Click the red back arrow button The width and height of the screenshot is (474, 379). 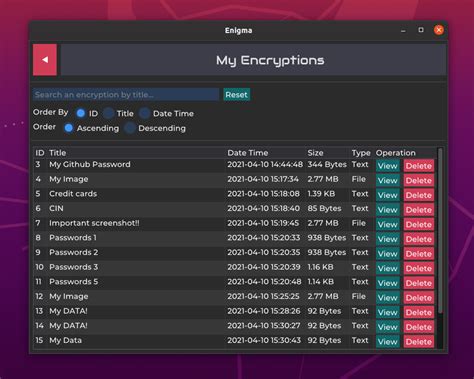pos(45,60)
